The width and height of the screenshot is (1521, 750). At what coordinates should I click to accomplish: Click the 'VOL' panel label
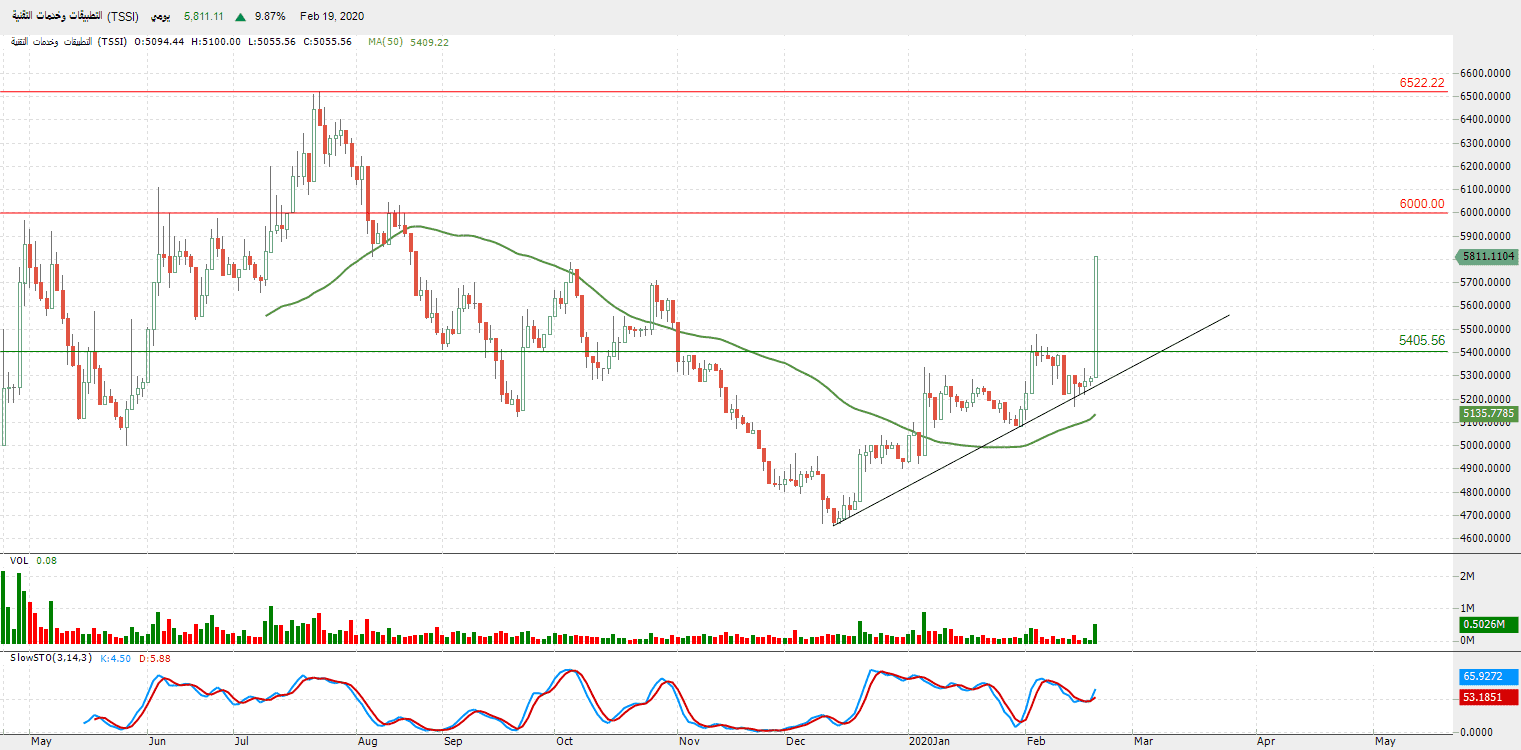pyautogui.click(x=19, y=561)
